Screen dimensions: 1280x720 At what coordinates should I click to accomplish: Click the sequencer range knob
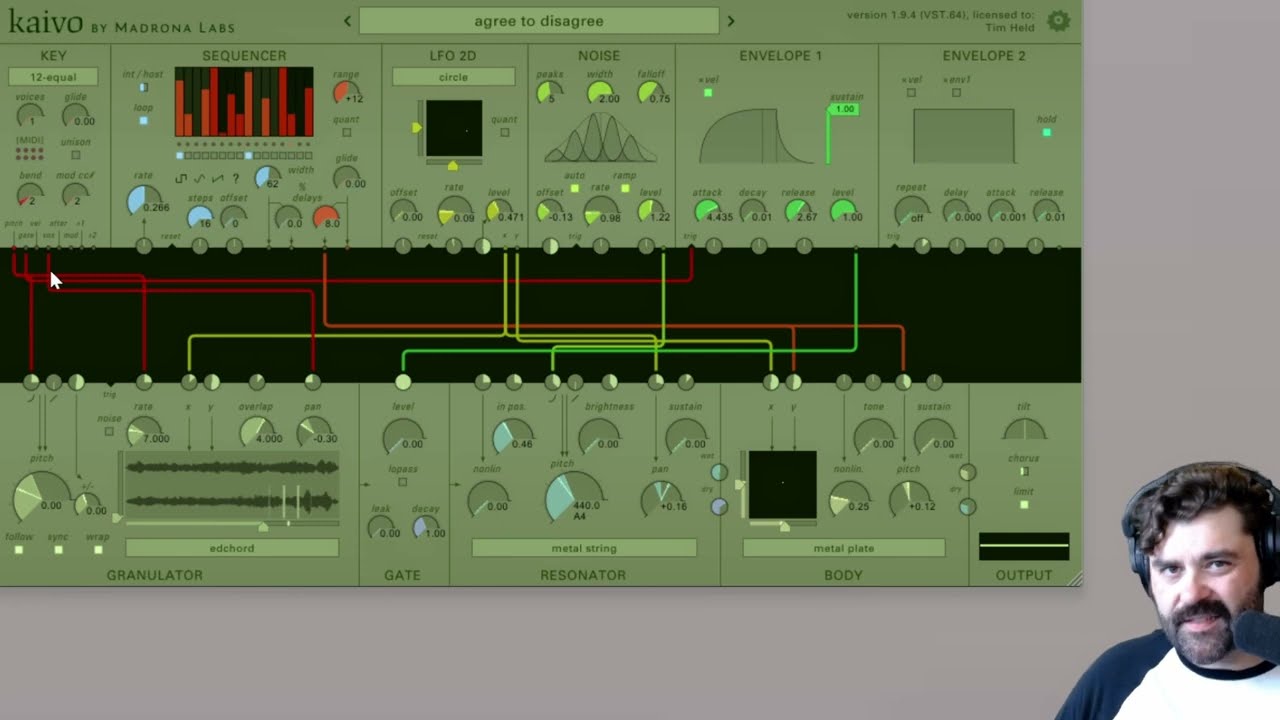346,93
